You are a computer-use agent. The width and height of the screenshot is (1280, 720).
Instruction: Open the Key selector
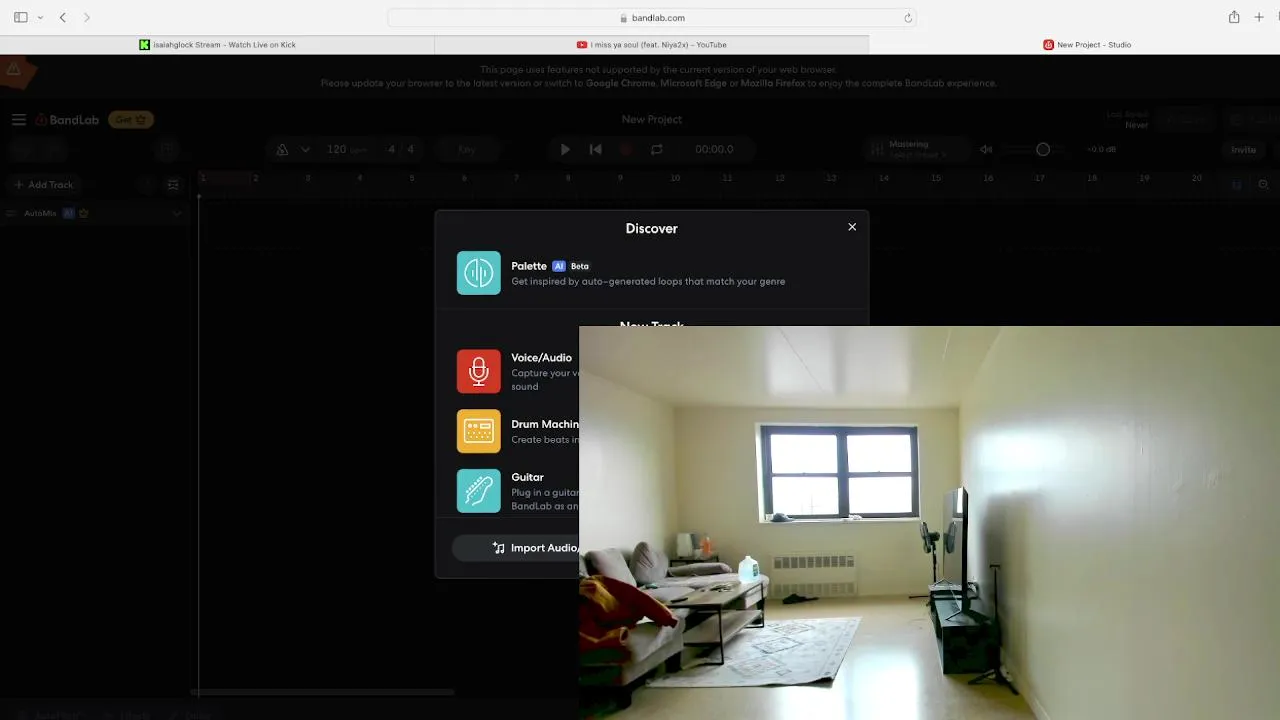pyautogui.click(x=467, y=150)
